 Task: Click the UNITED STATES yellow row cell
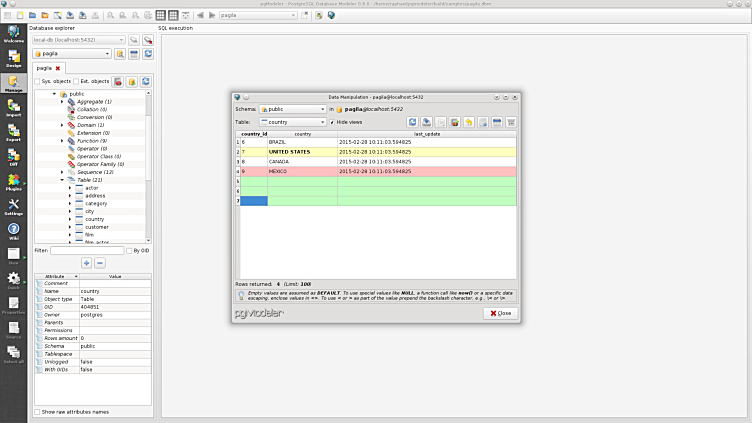(x=301, y=152)
